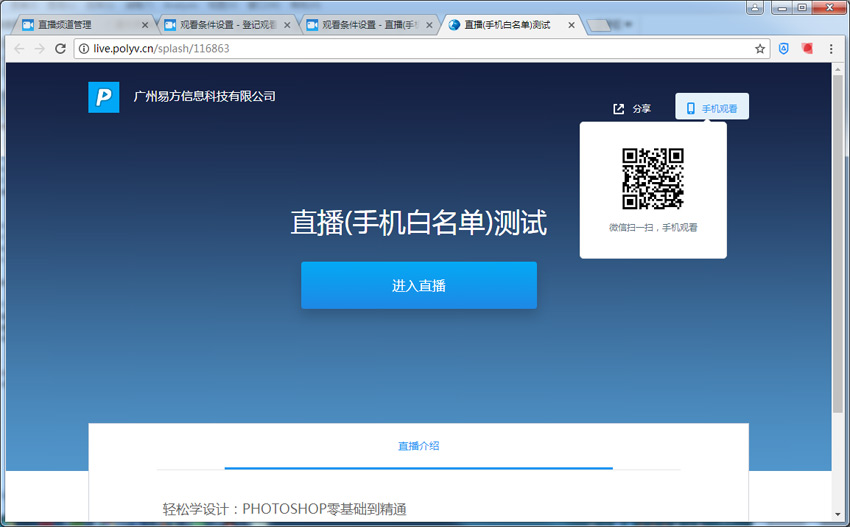Viewport: 850px width, 527px height.
Task: Click the red extension icon in toolbar
Action: pyautogui.click(x=809, y=48)
